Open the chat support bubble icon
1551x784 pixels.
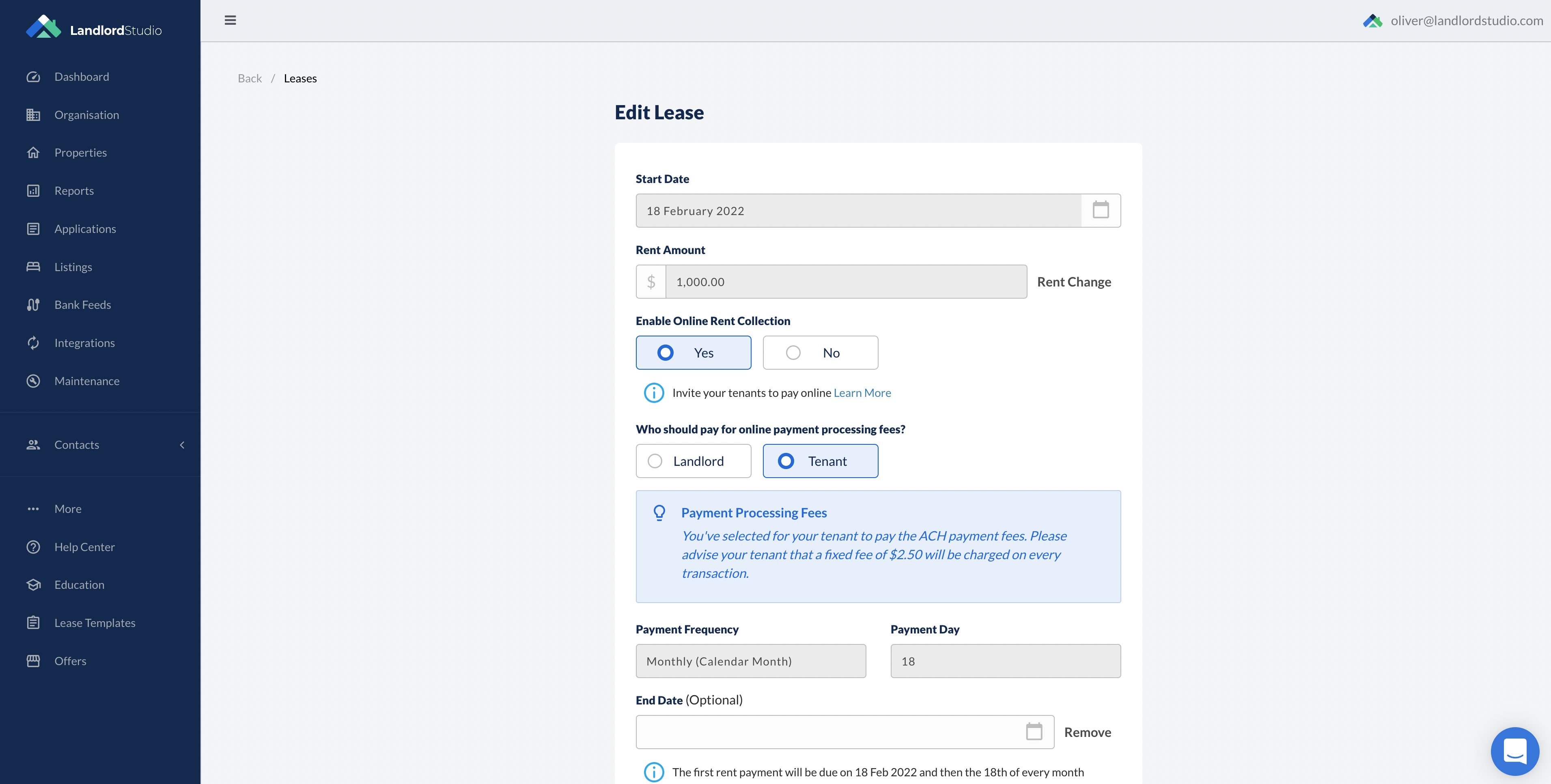[x=1515, y=752]
